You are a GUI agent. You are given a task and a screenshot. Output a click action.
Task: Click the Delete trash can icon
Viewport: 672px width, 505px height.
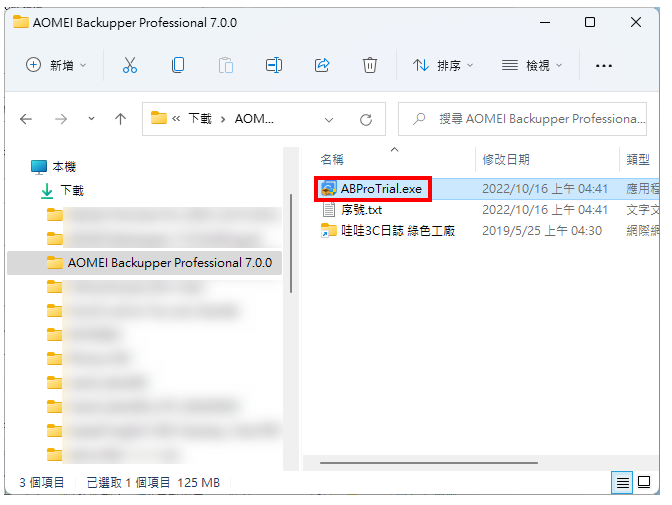click(x=370, y=65)
